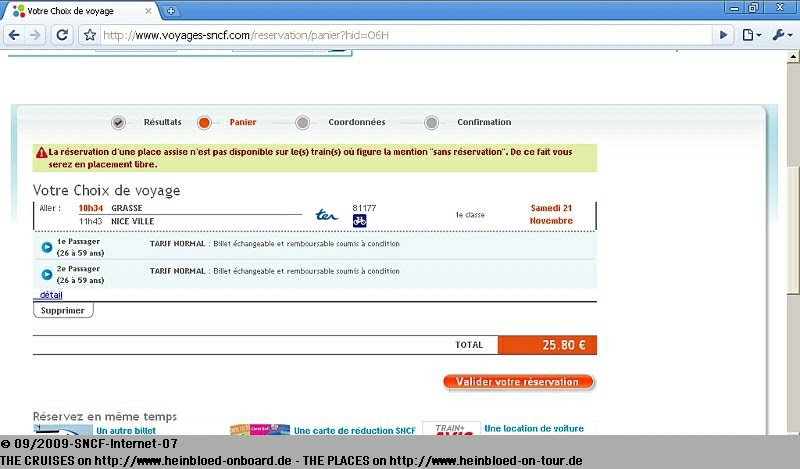Select the Coordonnées step label
Viewport: 800px width, 469px height.
(357, 122)
